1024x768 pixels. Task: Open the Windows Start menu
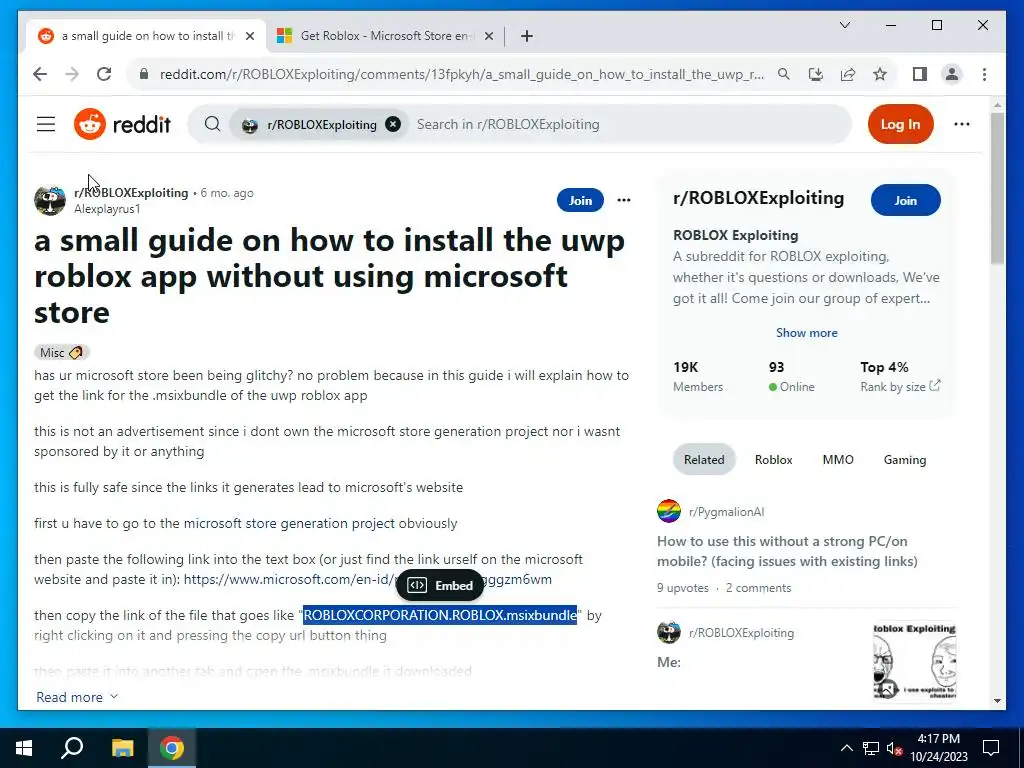[24, 748]
